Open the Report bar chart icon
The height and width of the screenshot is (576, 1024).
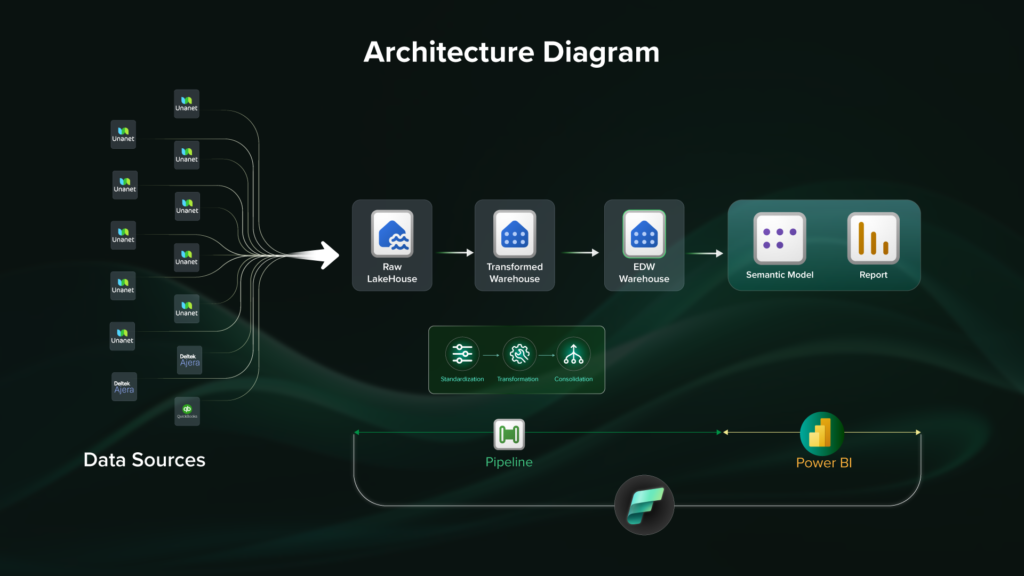873,238
